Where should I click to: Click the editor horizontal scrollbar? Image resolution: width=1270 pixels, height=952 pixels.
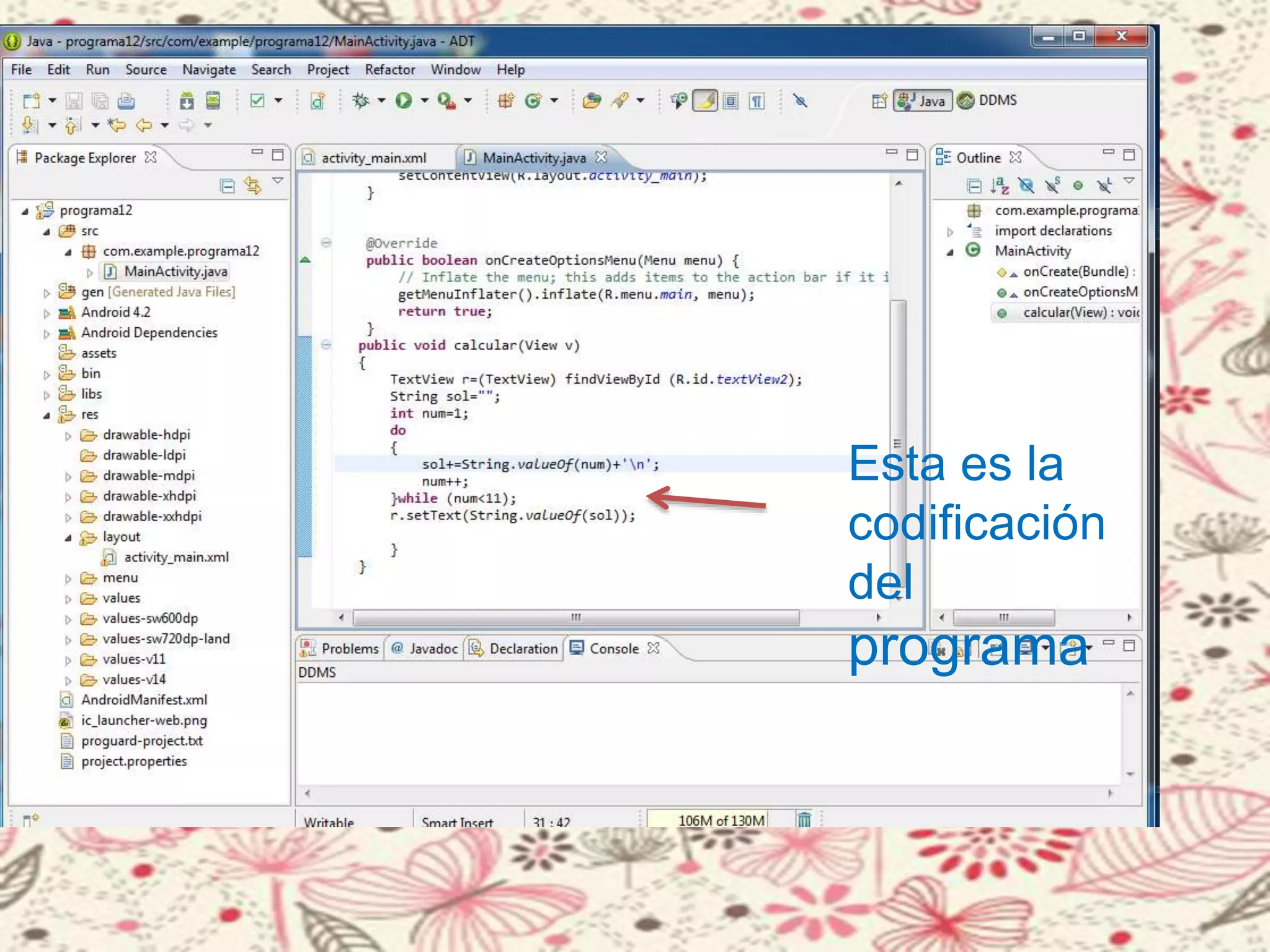click(x=575, y=617)
